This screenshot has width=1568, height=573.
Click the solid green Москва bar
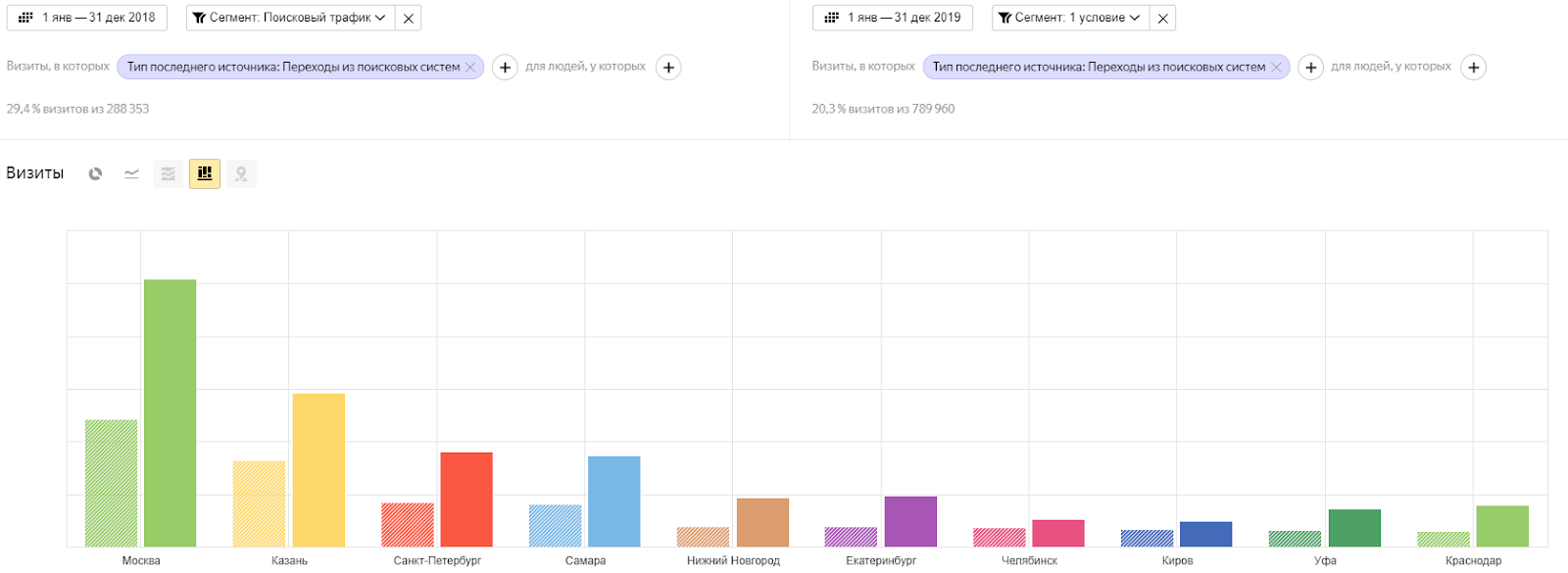(x=171, y=412)
